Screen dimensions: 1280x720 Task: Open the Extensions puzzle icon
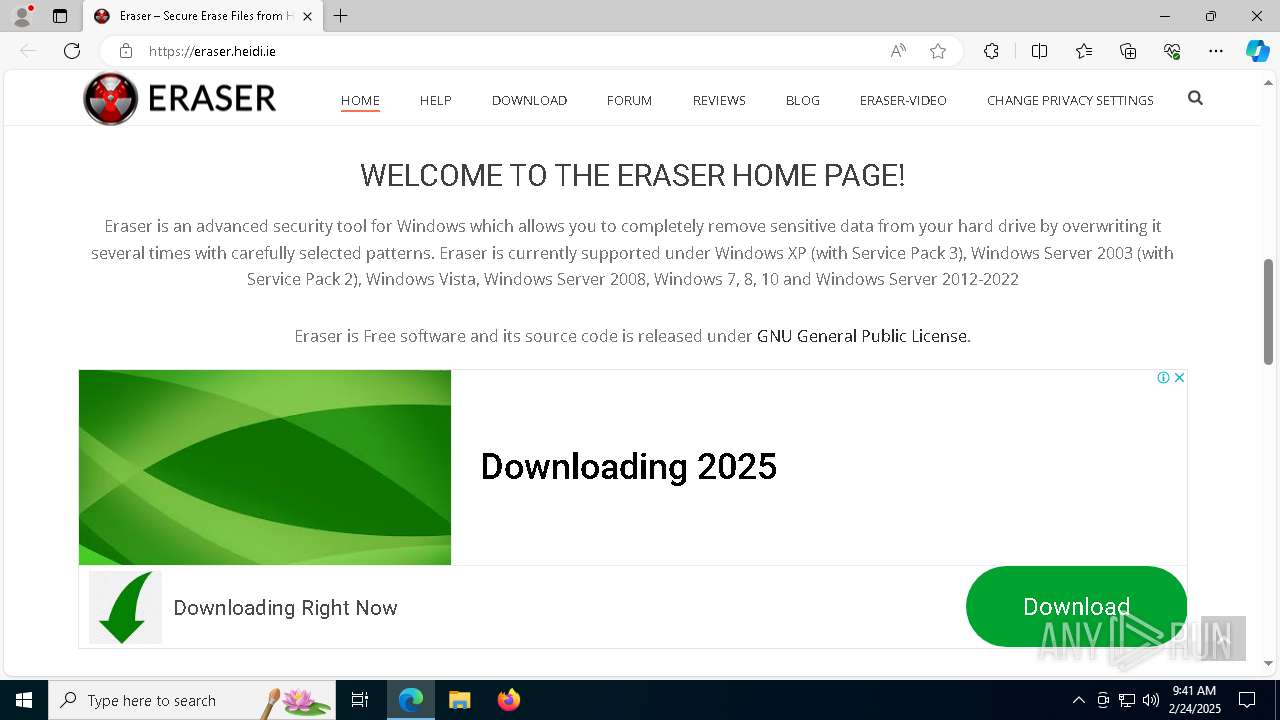point(991,51)
